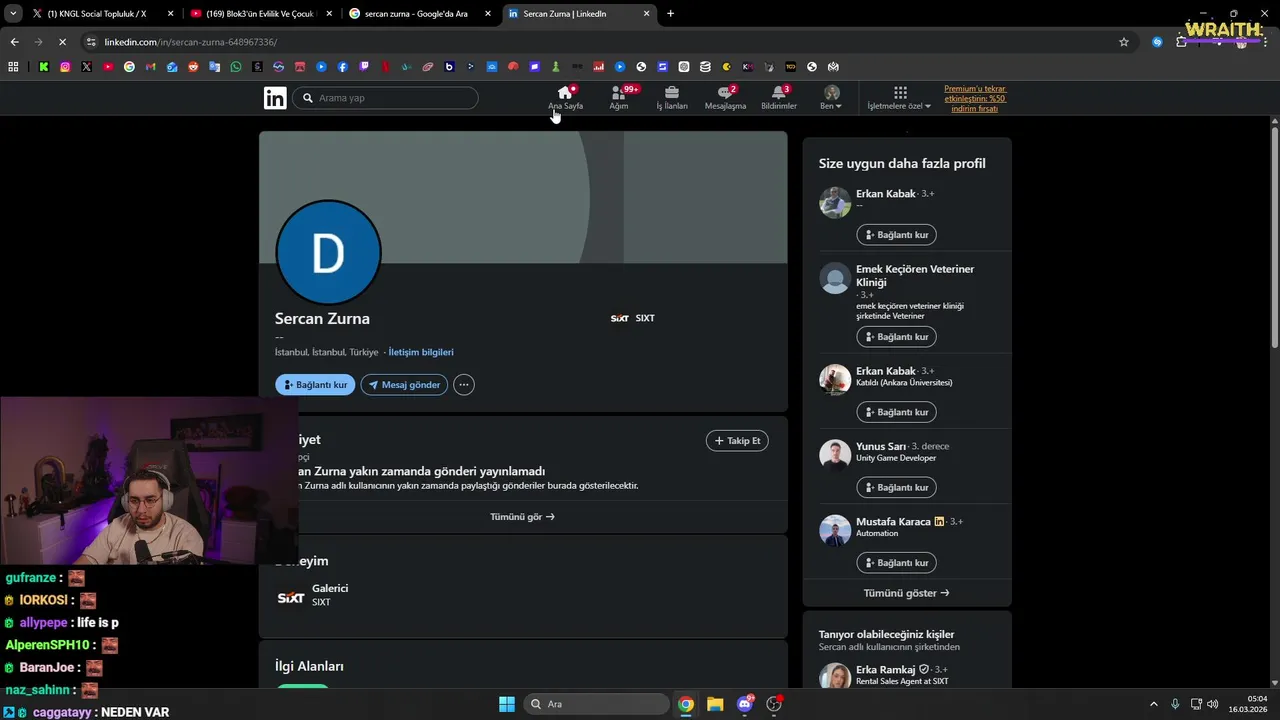Open OBS Studio from the taskbar

coord(774,704)
